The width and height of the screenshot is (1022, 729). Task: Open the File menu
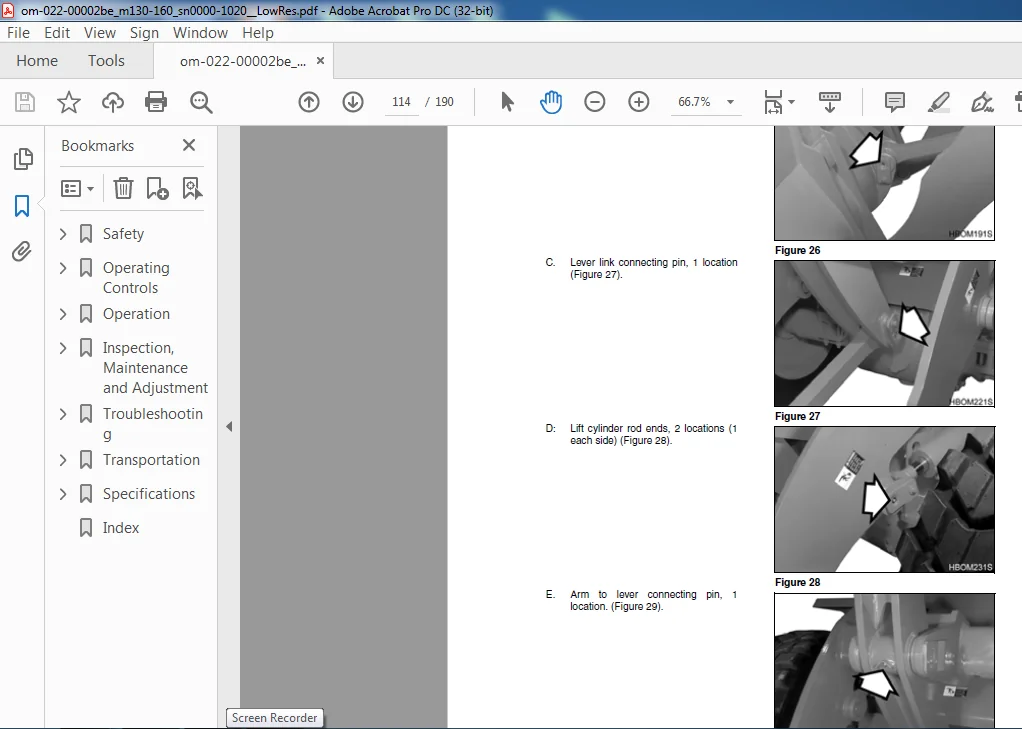pyautogui.click(x=18, y=33)
